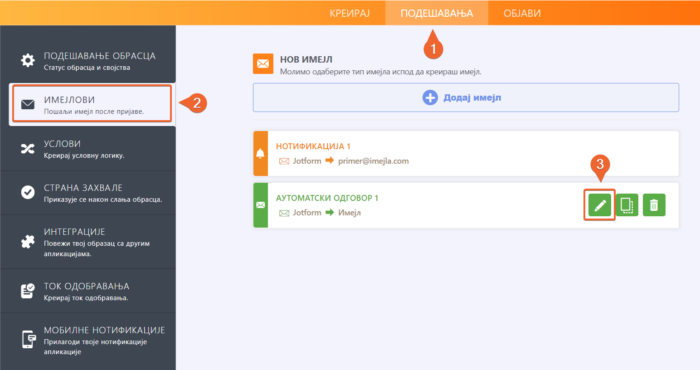The height and width of the screenshot is (370, 700).
Task: Open СТРАНА ЗАХВАЛЕ section
Action: [88, 192]
